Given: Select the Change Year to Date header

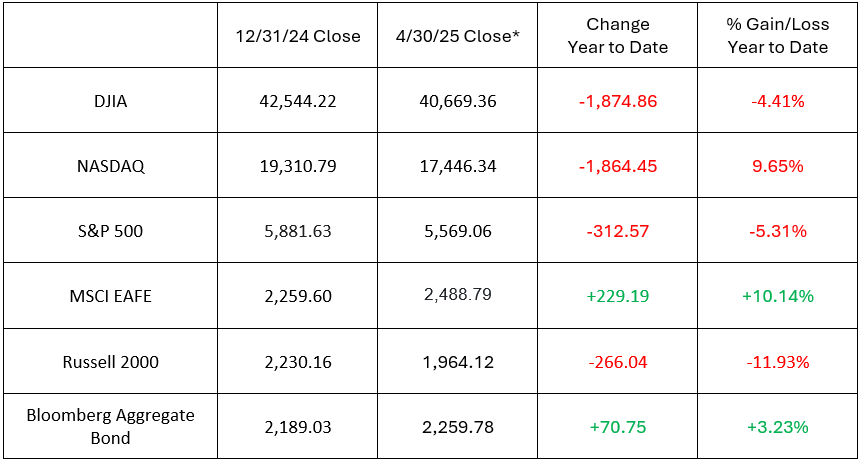Looking at the screenshot, I should tap(617, 36).
